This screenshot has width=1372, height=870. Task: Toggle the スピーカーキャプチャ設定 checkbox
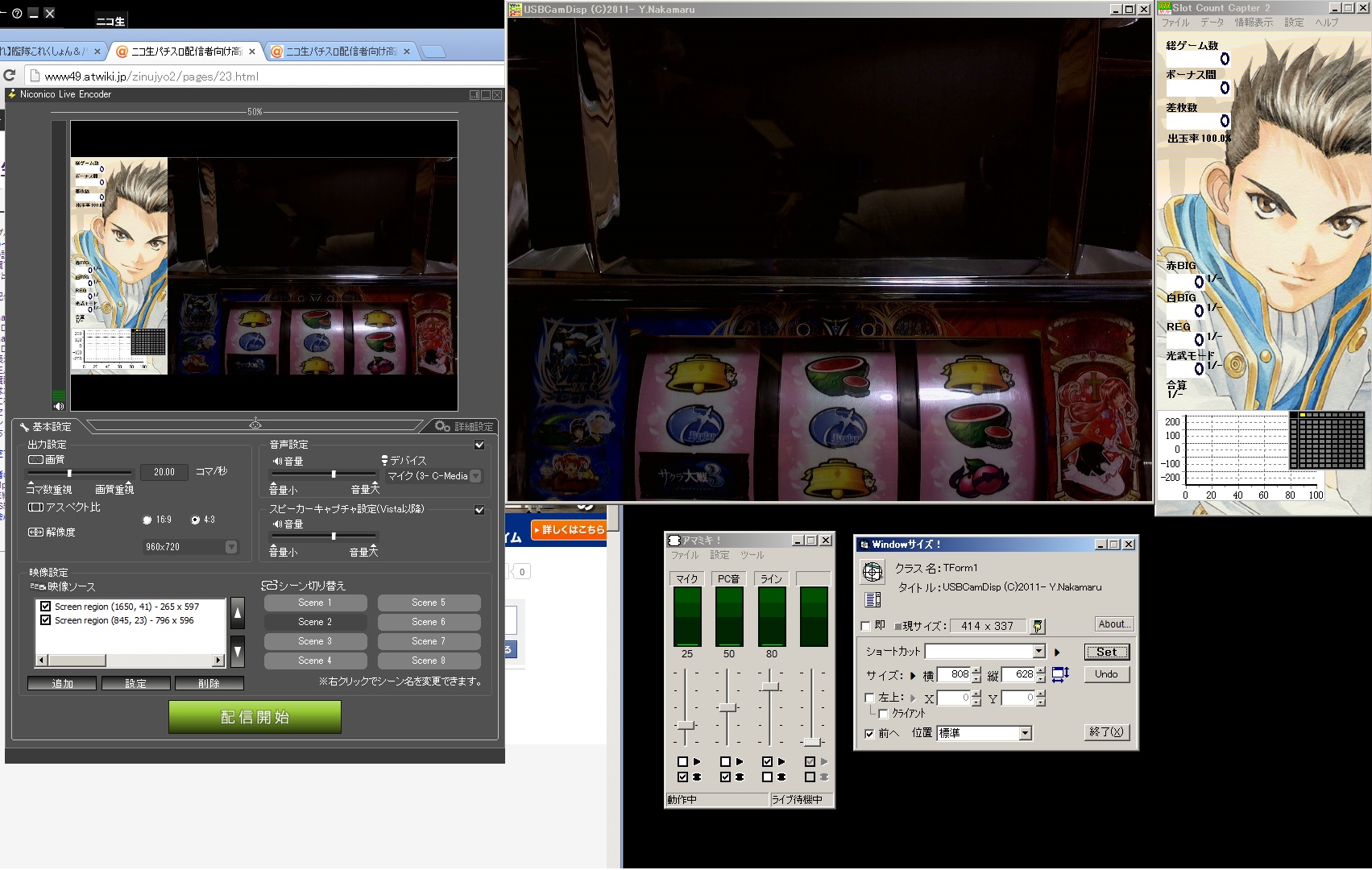pos(479,510)
